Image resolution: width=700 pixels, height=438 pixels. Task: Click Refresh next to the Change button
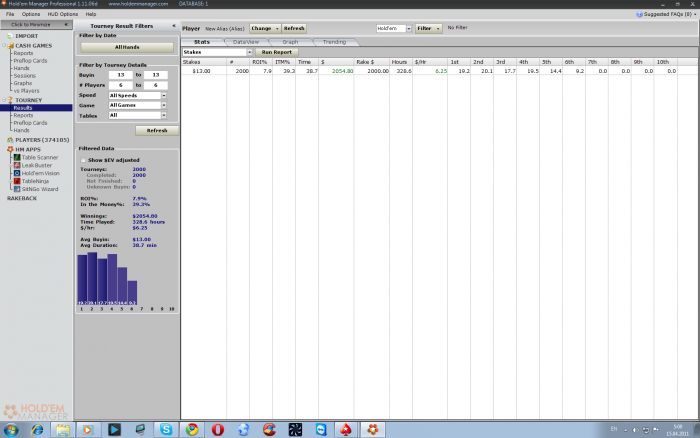coord(294,29)
